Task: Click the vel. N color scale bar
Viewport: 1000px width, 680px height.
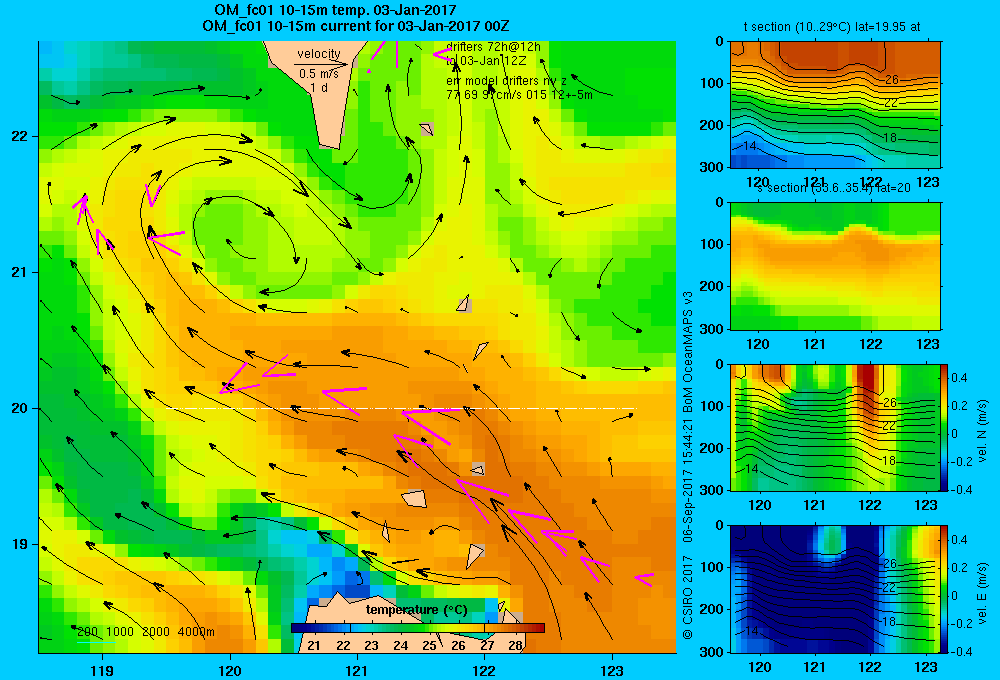Action: click(945, 427)
